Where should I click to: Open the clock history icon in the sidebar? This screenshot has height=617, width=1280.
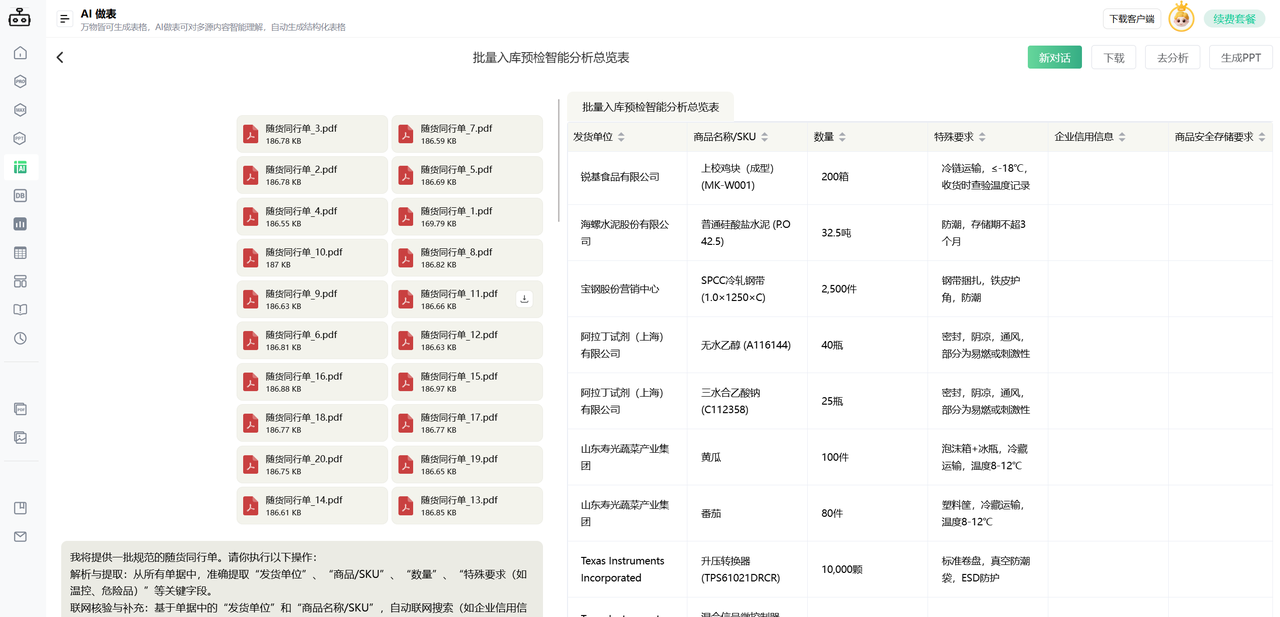[20, 338]
